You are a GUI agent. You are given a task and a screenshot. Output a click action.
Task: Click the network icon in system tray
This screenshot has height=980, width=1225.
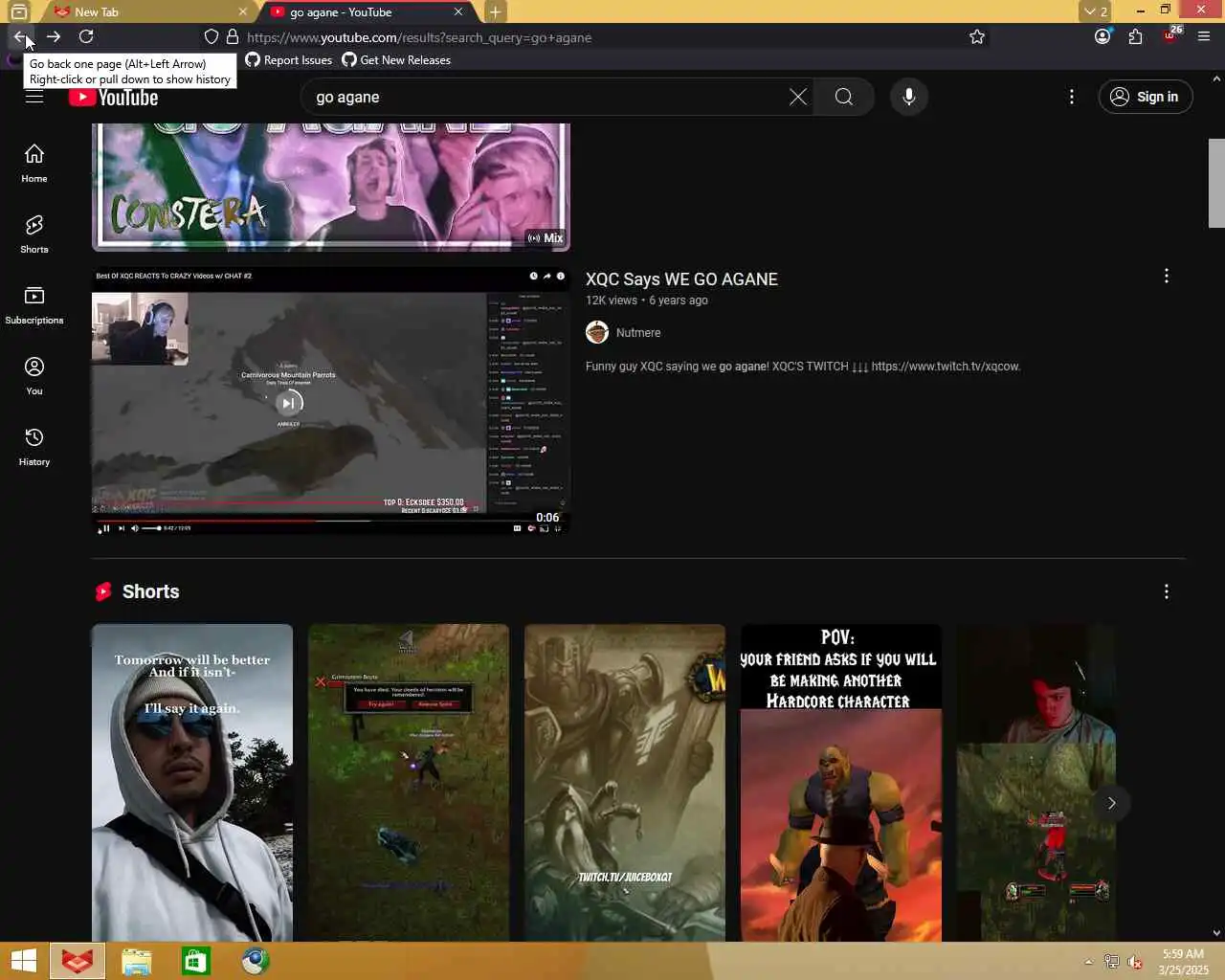coord(1111,962)
